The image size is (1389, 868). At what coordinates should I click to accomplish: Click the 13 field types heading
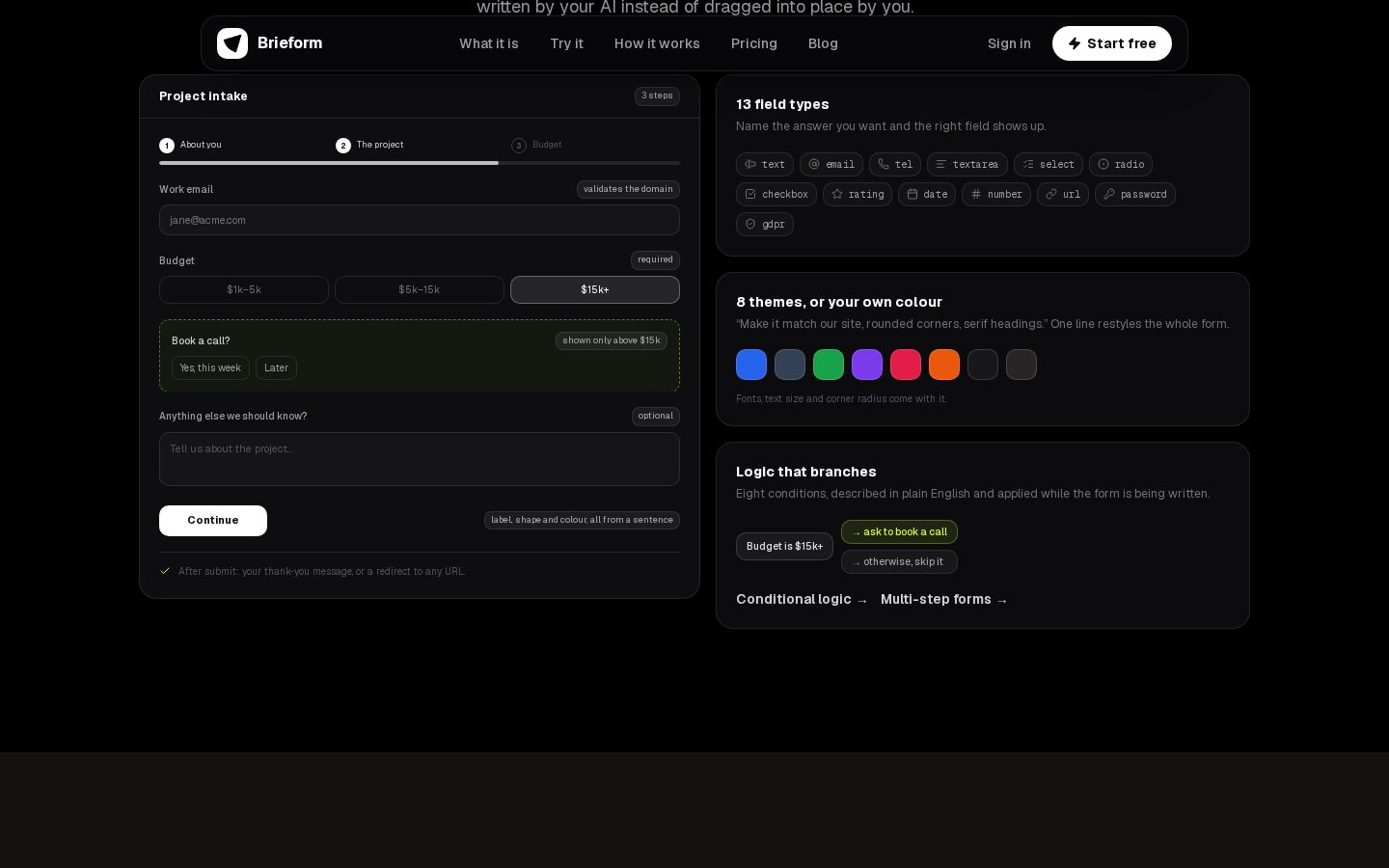tap(782, 104)
